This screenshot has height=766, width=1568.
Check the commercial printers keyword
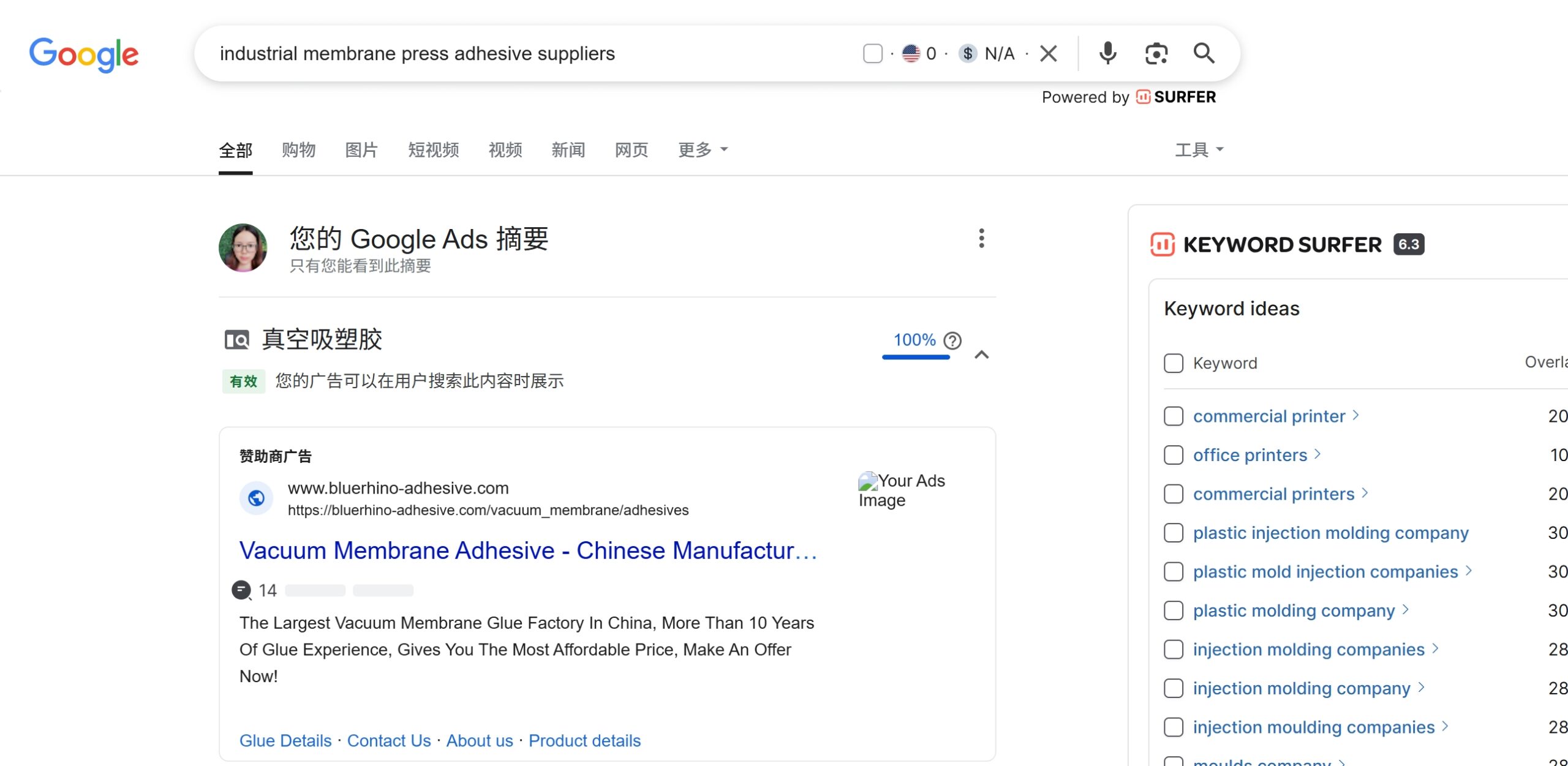(1174, 494)
